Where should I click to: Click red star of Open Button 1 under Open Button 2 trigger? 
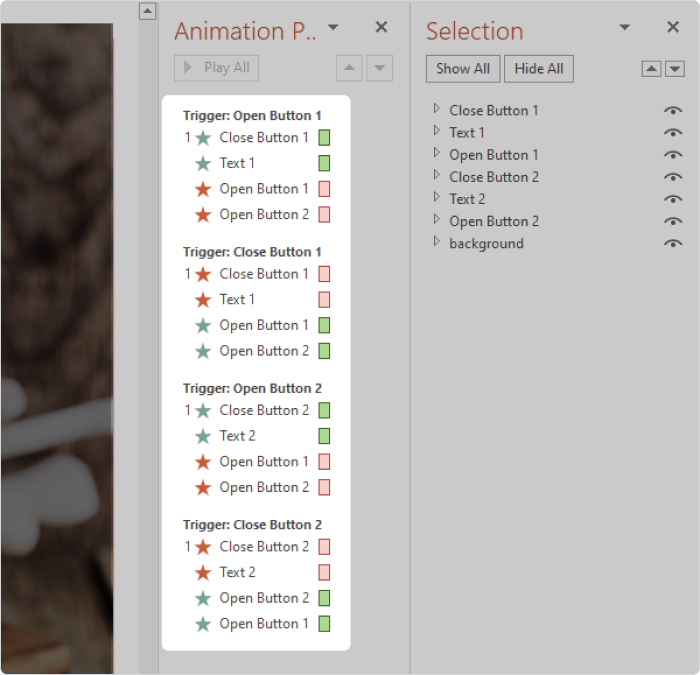[203, 462]
